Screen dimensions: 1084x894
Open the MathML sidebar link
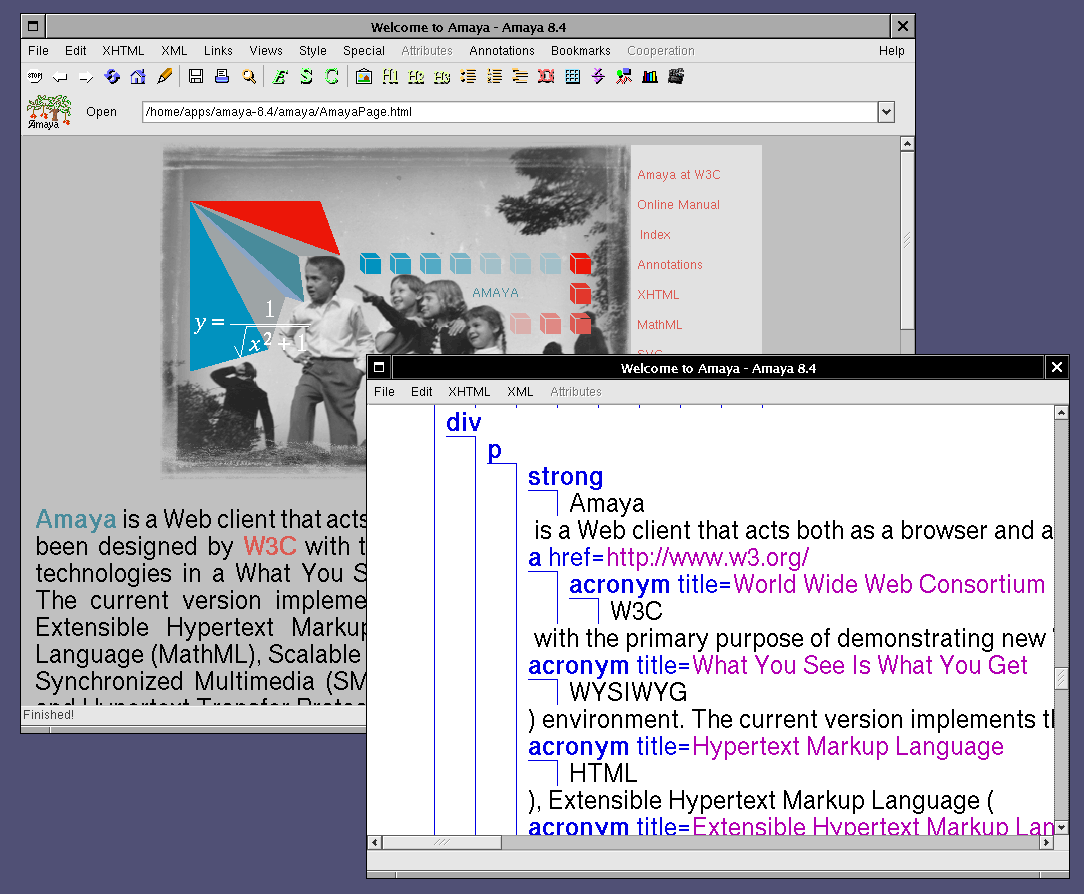(x=659, y=325)
